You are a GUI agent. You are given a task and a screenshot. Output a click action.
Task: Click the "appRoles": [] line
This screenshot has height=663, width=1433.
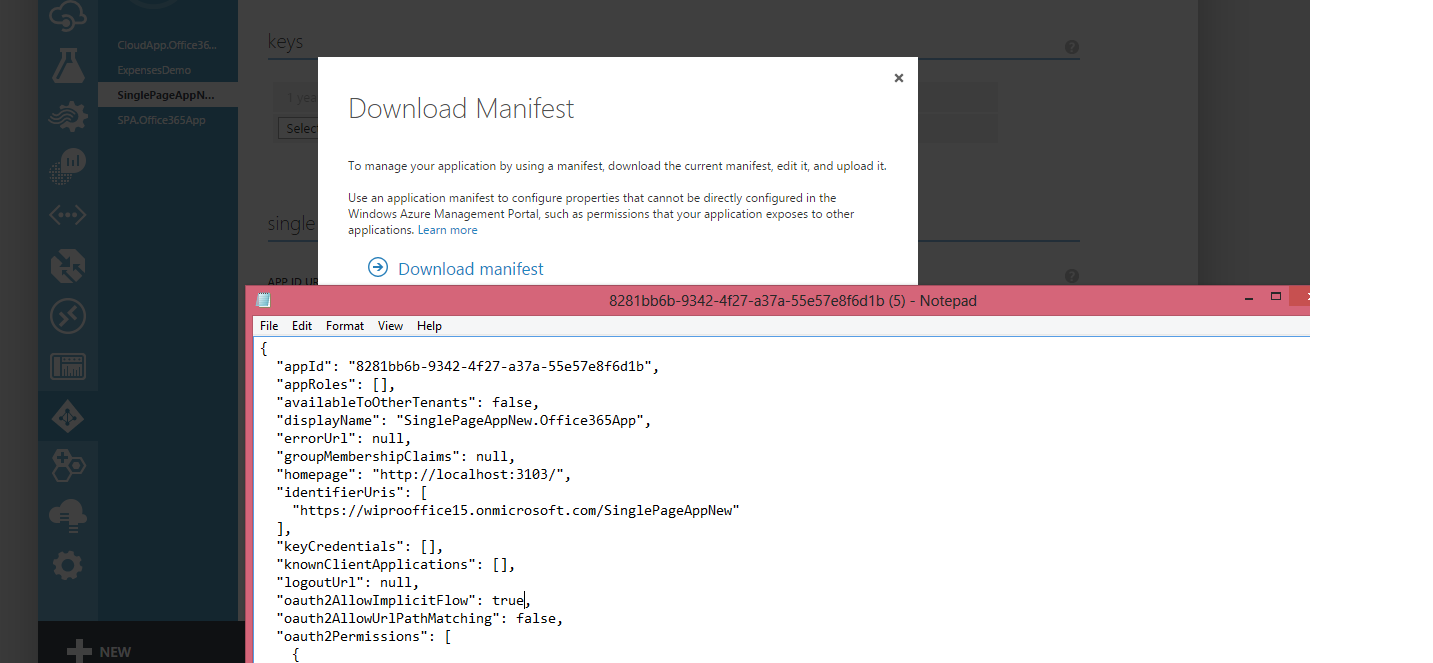(336, 384)
